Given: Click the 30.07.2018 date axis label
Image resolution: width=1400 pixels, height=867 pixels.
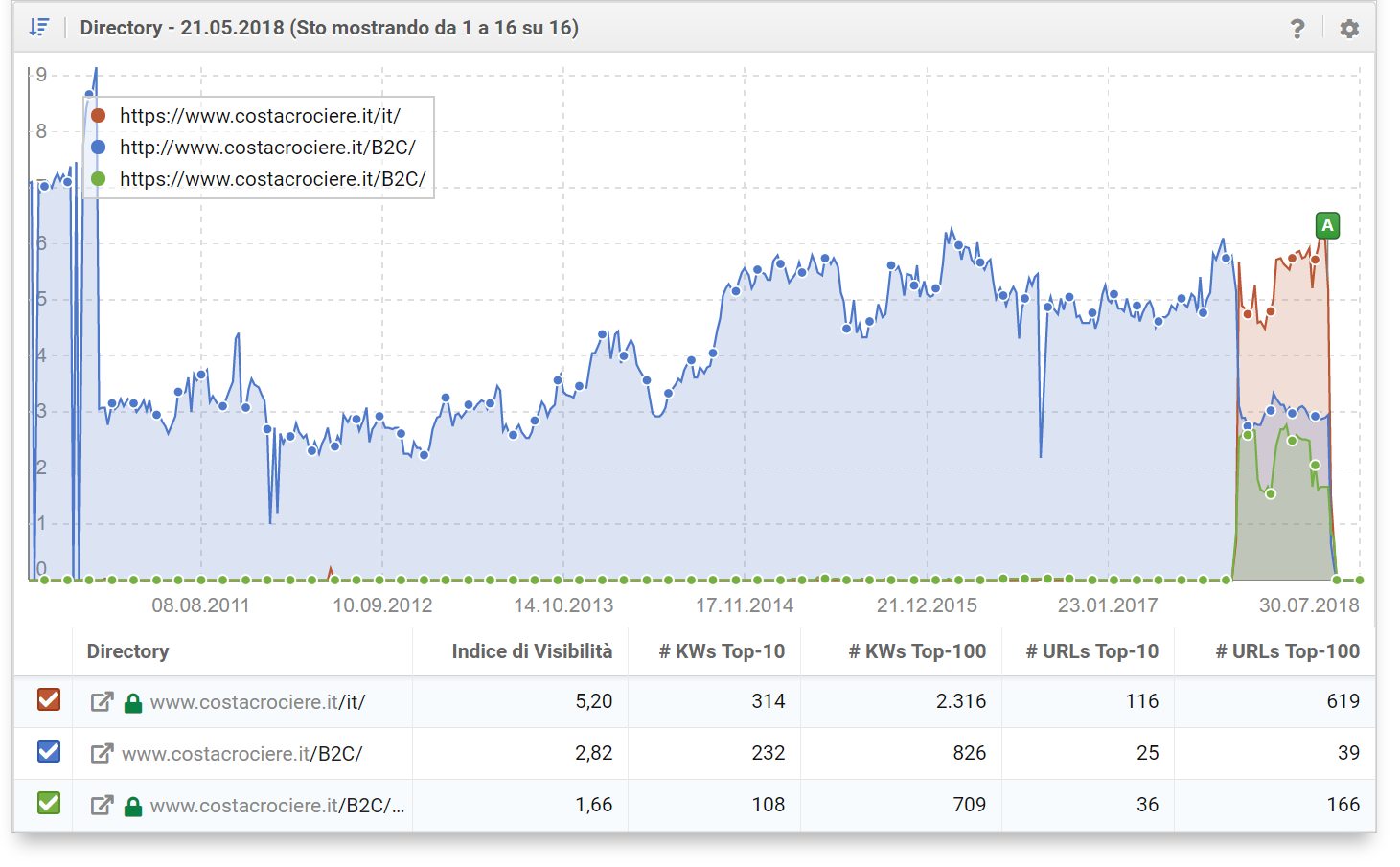Looking at the screenshot, I should 1309,605.
